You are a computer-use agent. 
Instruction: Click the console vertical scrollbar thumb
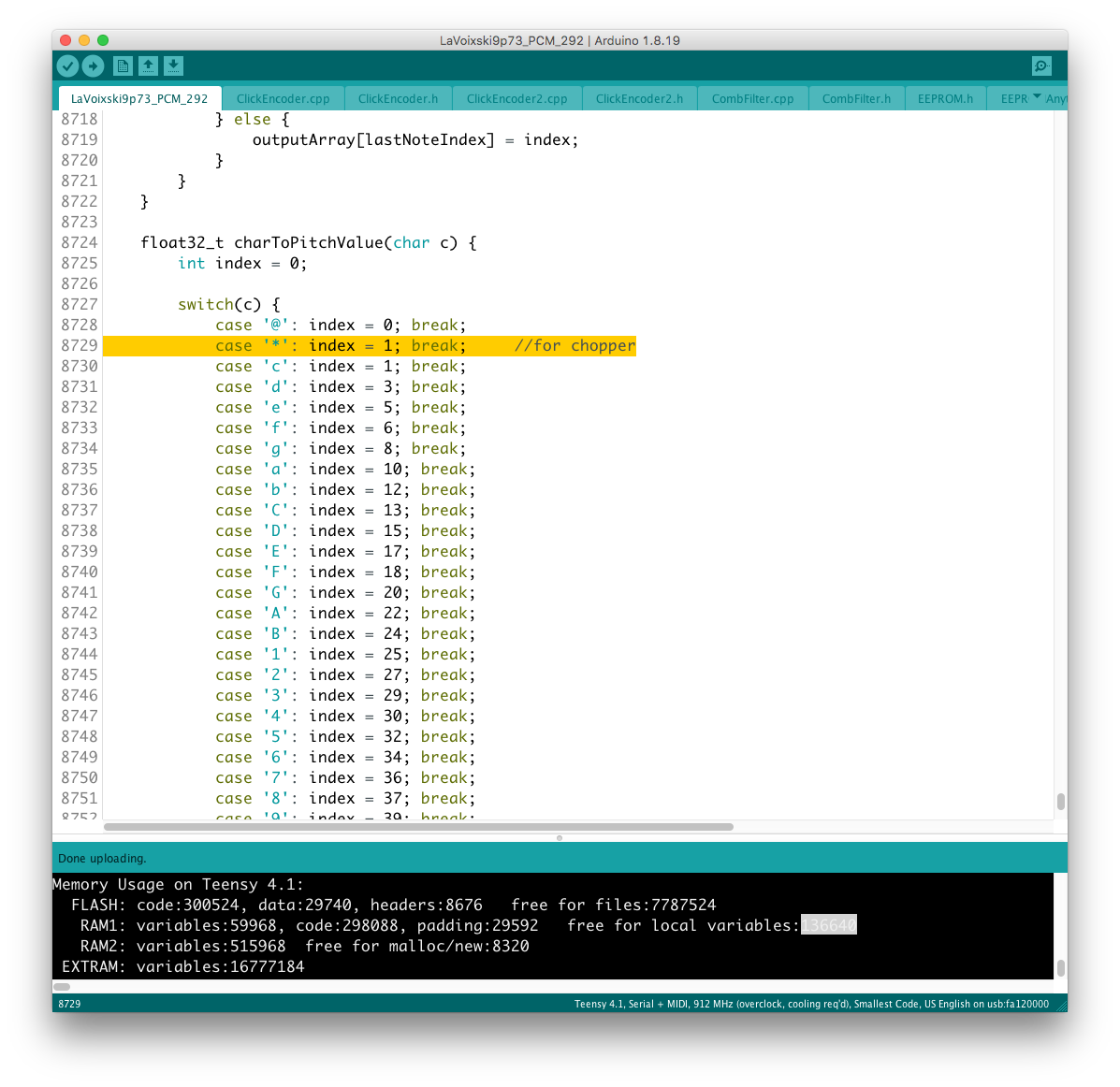[x=1060, y=968]
